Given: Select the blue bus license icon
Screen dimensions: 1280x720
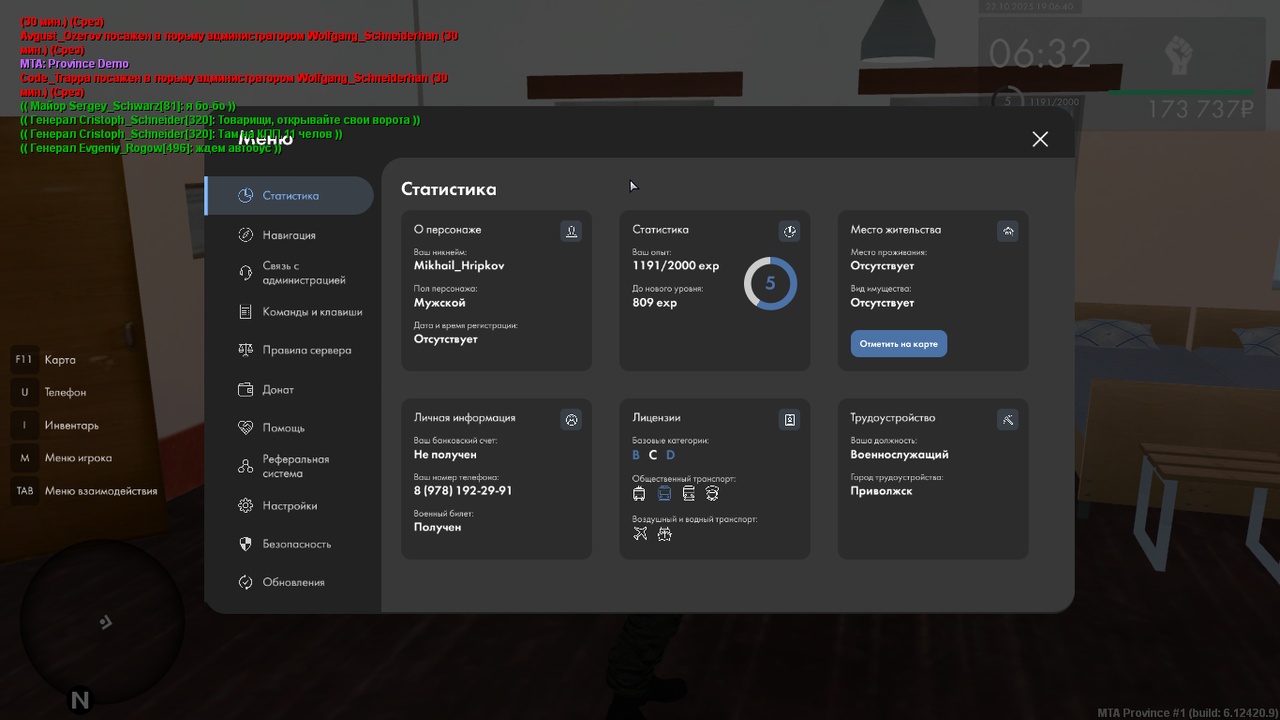Looking at the screenshot, I should coord(664,494).
